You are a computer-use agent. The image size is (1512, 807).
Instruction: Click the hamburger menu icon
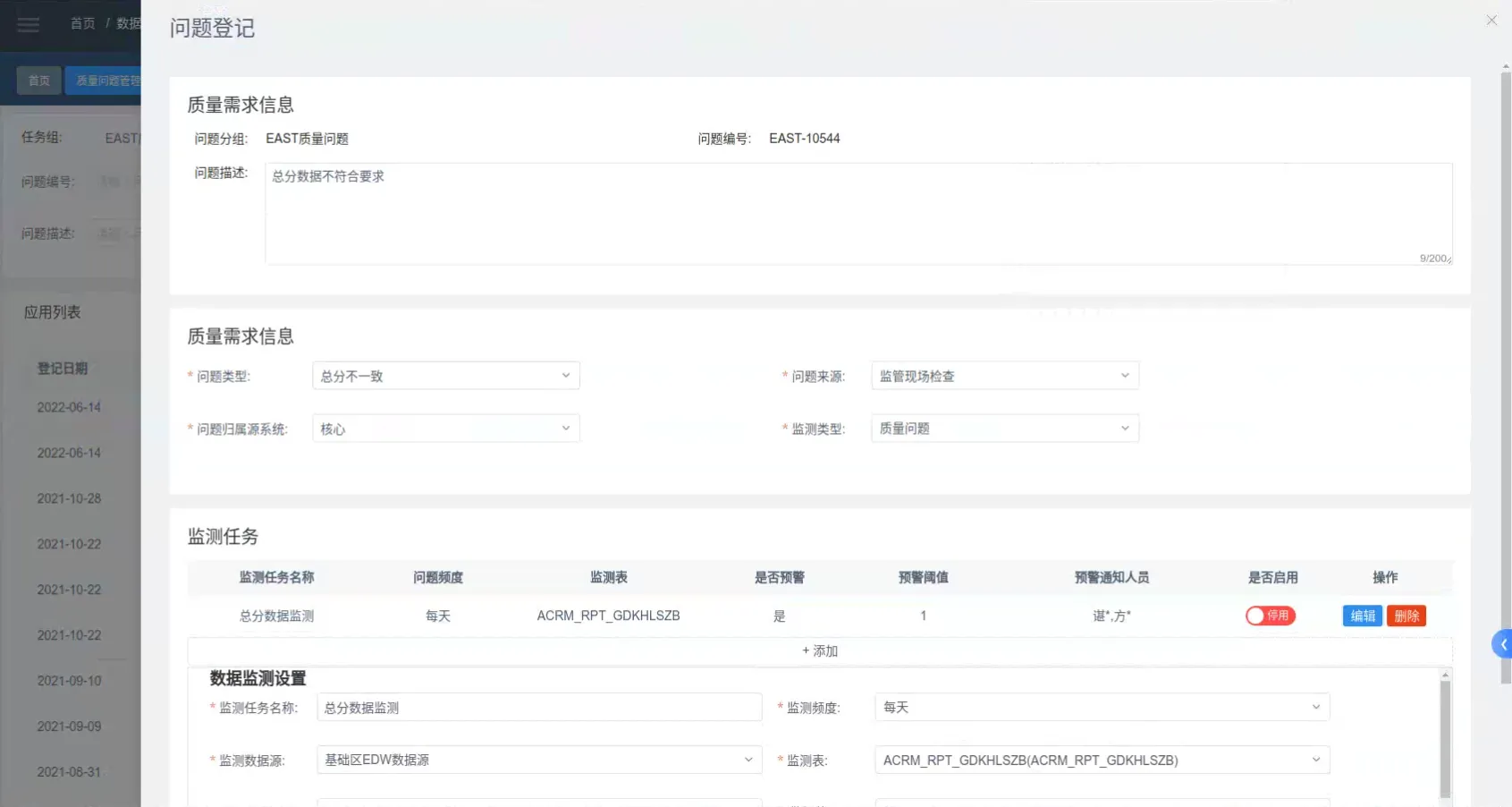coord(29,24)
